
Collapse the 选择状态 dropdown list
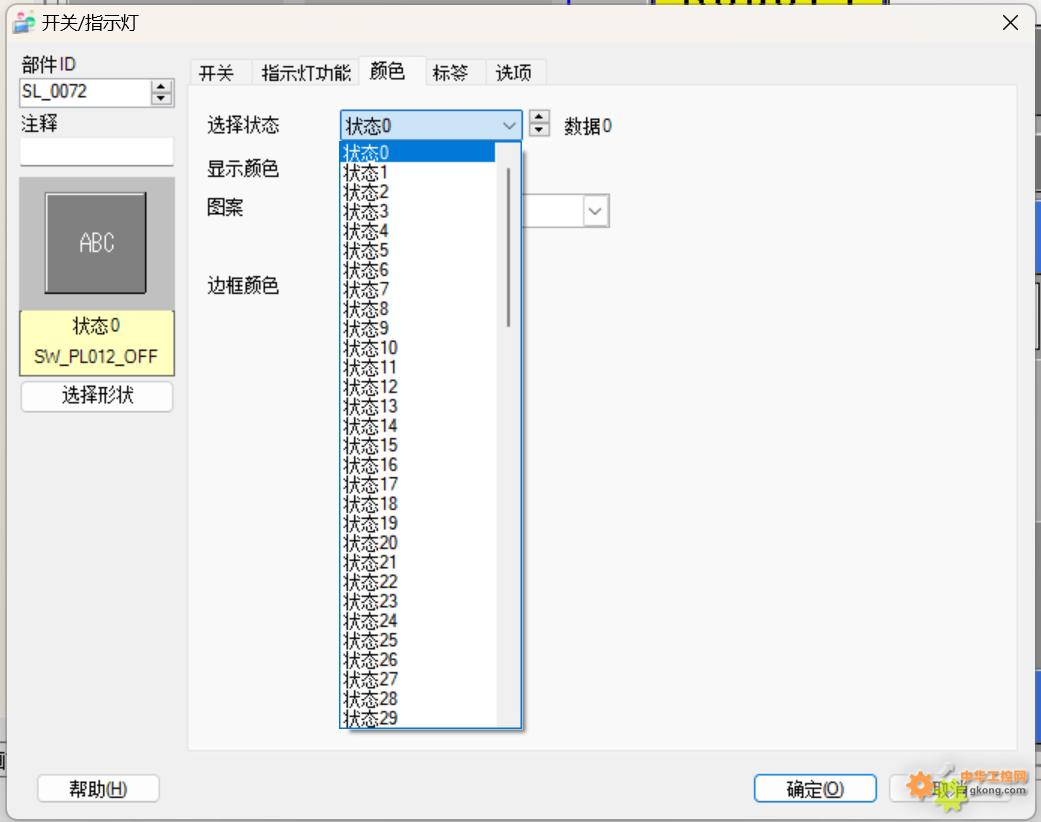510,125
